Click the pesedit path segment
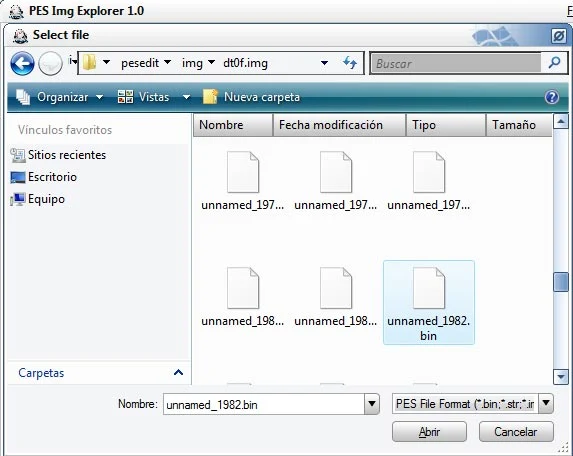Screen dimensions: 573x456 140,63
